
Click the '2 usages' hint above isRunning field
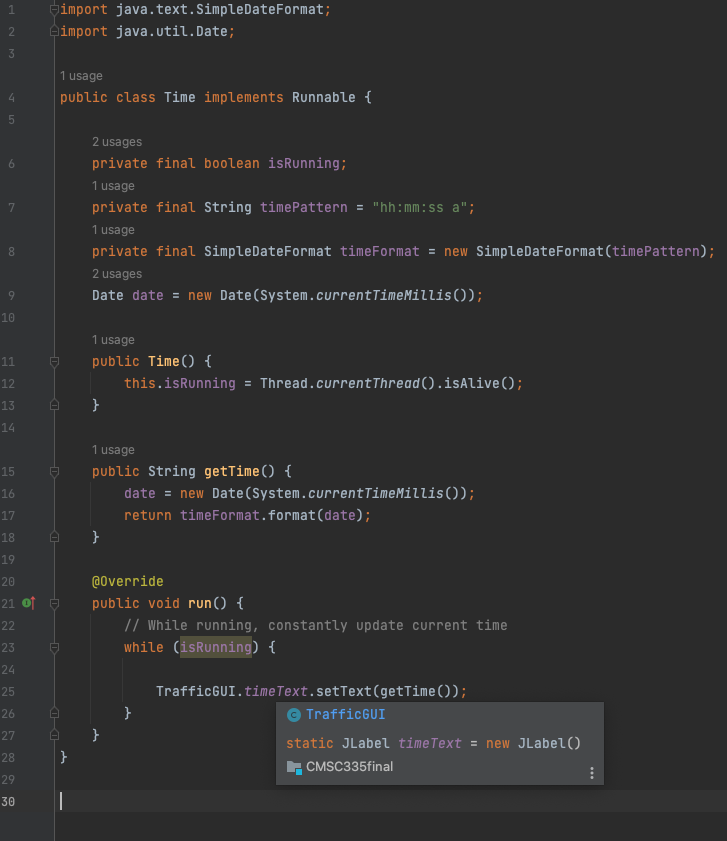[x=117, y=142]
